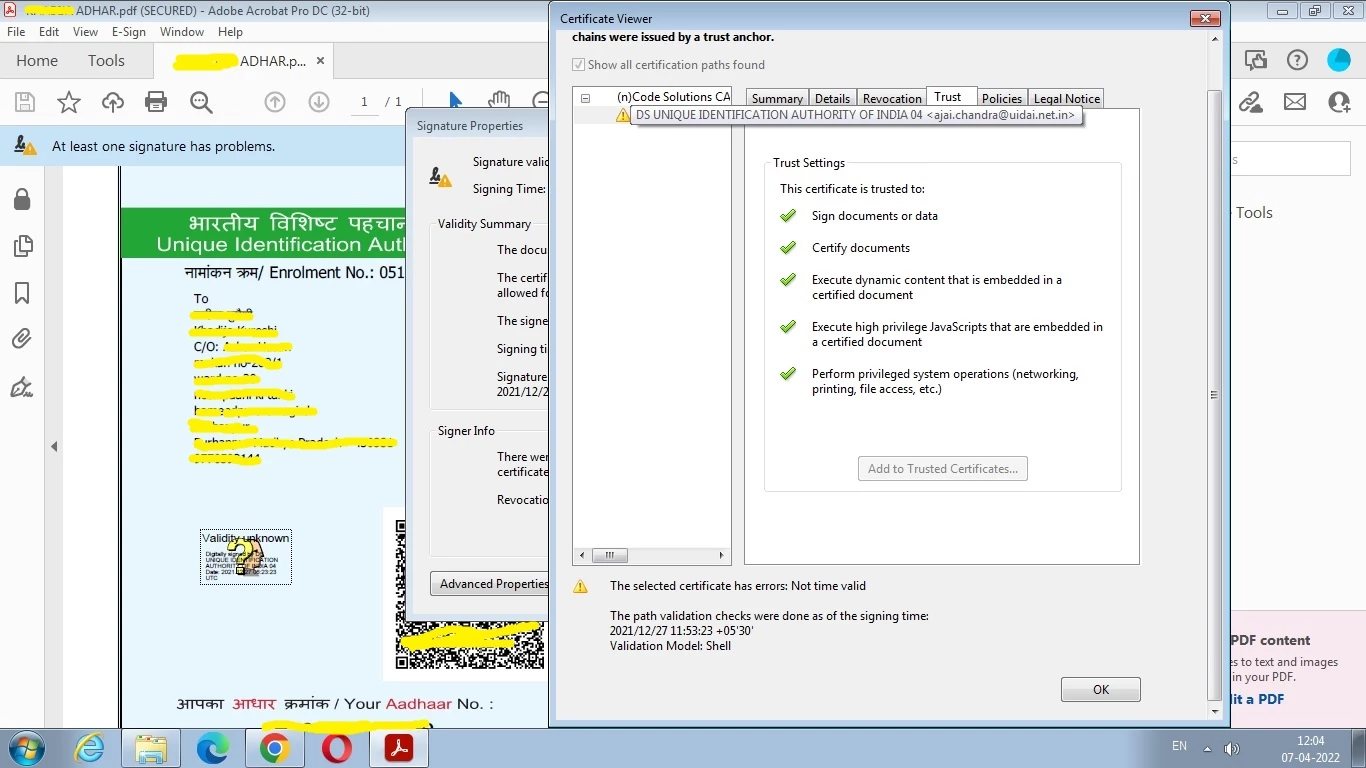Open the lock security panel icon

(21, 200)
